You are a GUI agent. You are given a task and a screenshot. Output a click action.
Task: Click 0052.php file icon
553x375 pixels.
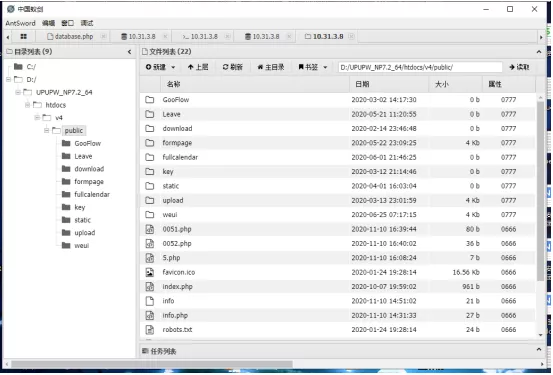point(150,244)
